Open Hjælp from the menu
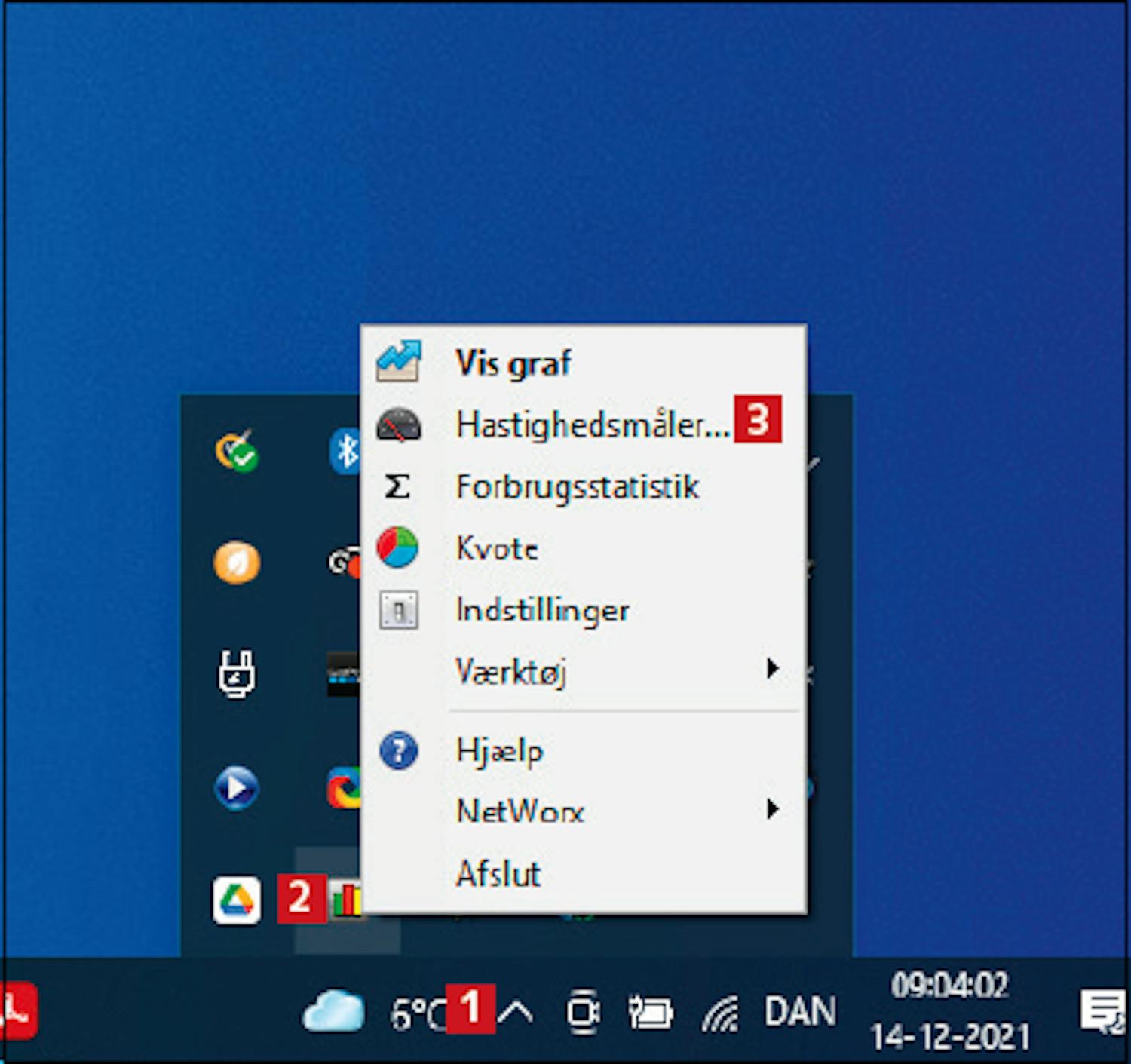This screenshot has height=1064, width=1131. [583, 751]
